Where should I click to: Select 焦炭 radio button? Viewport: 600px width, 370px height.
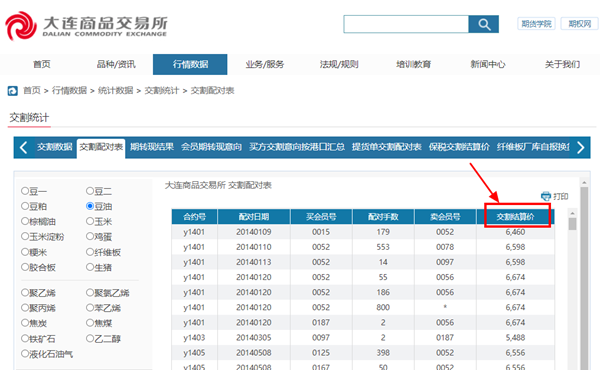click(25, 323)
